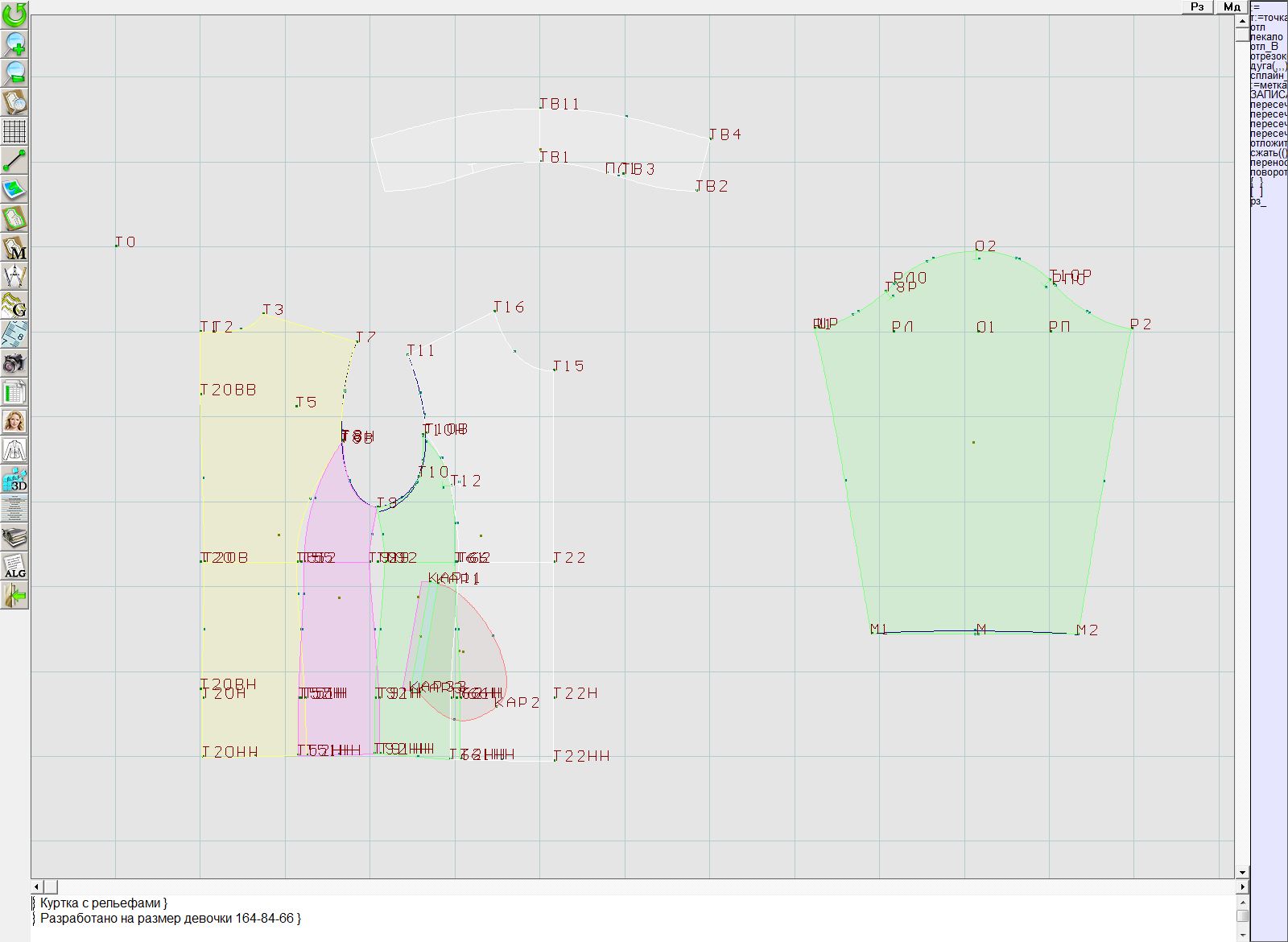Click the green spreadsheet table icon
The height and width of the screenshot is (942, 1288).
point(14,392)
